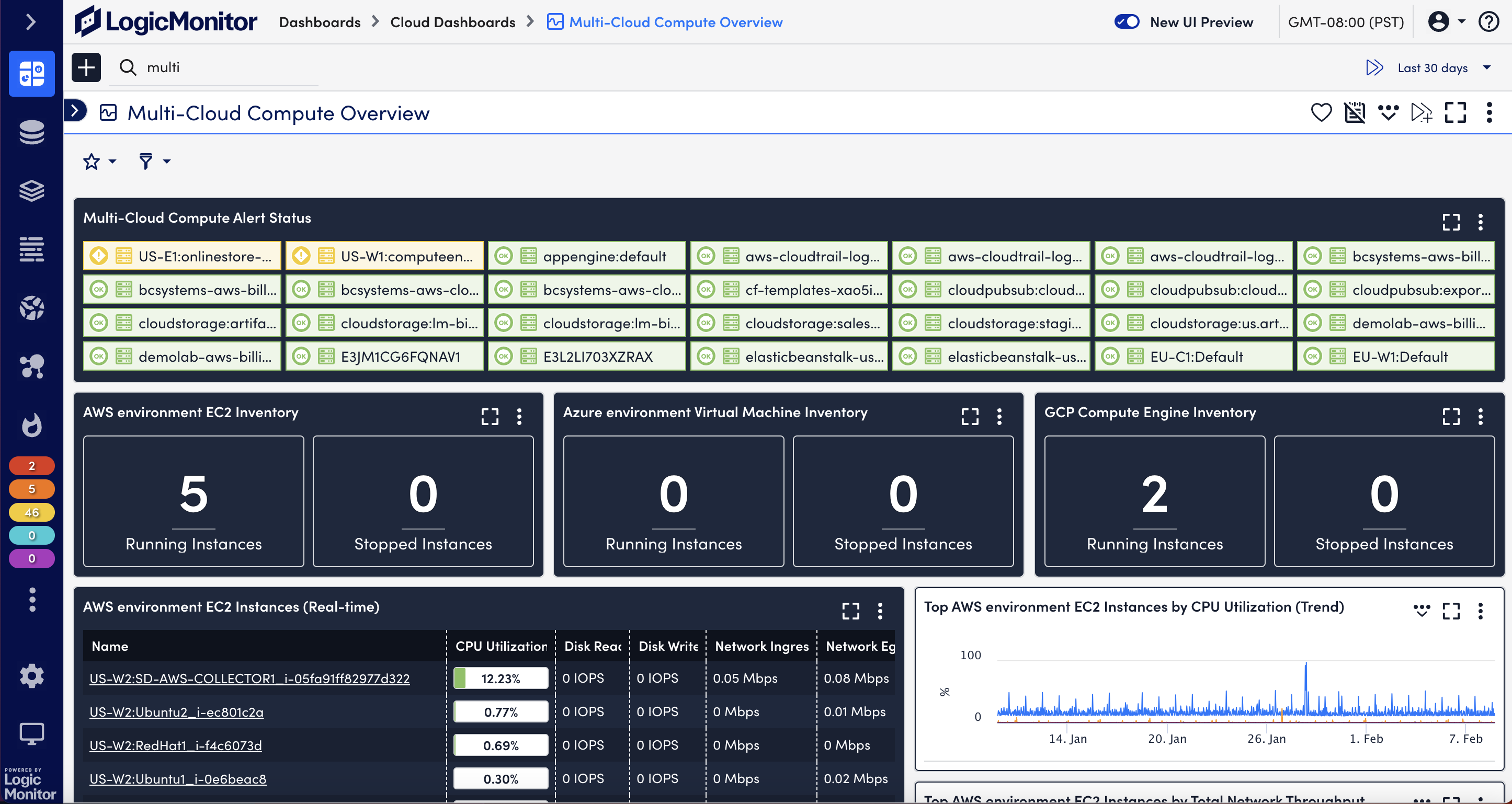Image resolution: width=1512 pixels, height=804 pixels.
Task: Click the dashboard search field
Action: (x=229, y=67)
